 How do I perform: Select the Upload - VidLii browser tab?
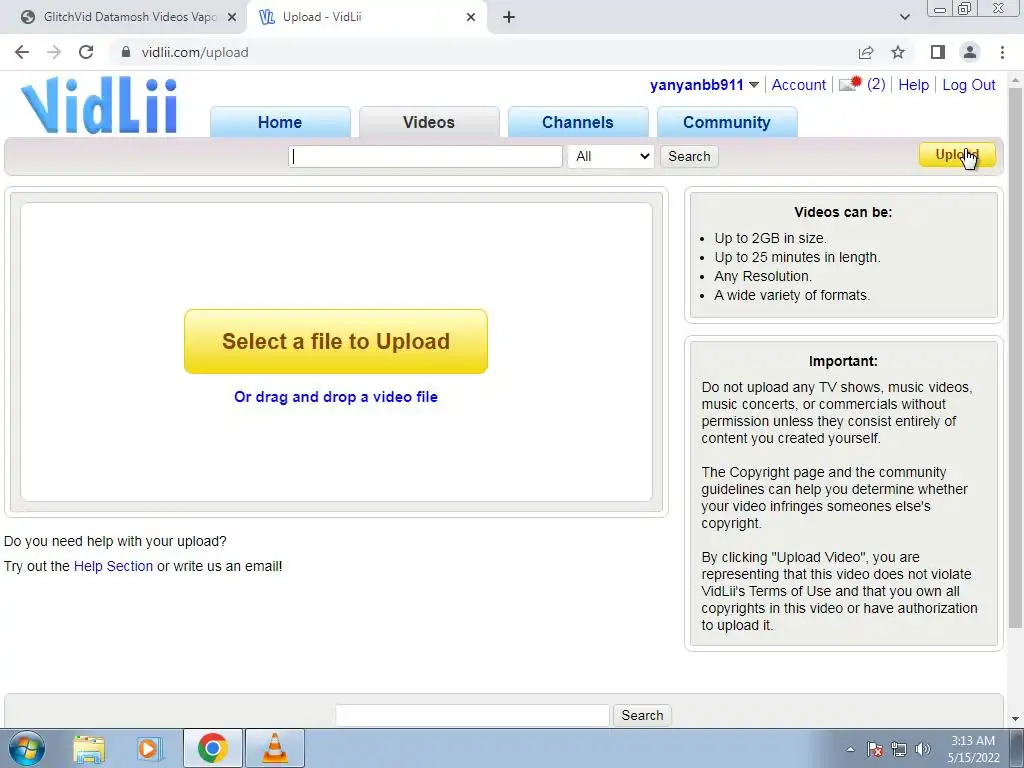[x=366, y=17]
